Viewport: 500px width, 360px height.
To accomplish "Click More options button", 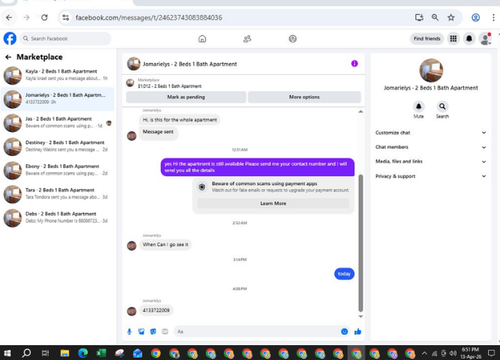I will click(x=304, y=97).
